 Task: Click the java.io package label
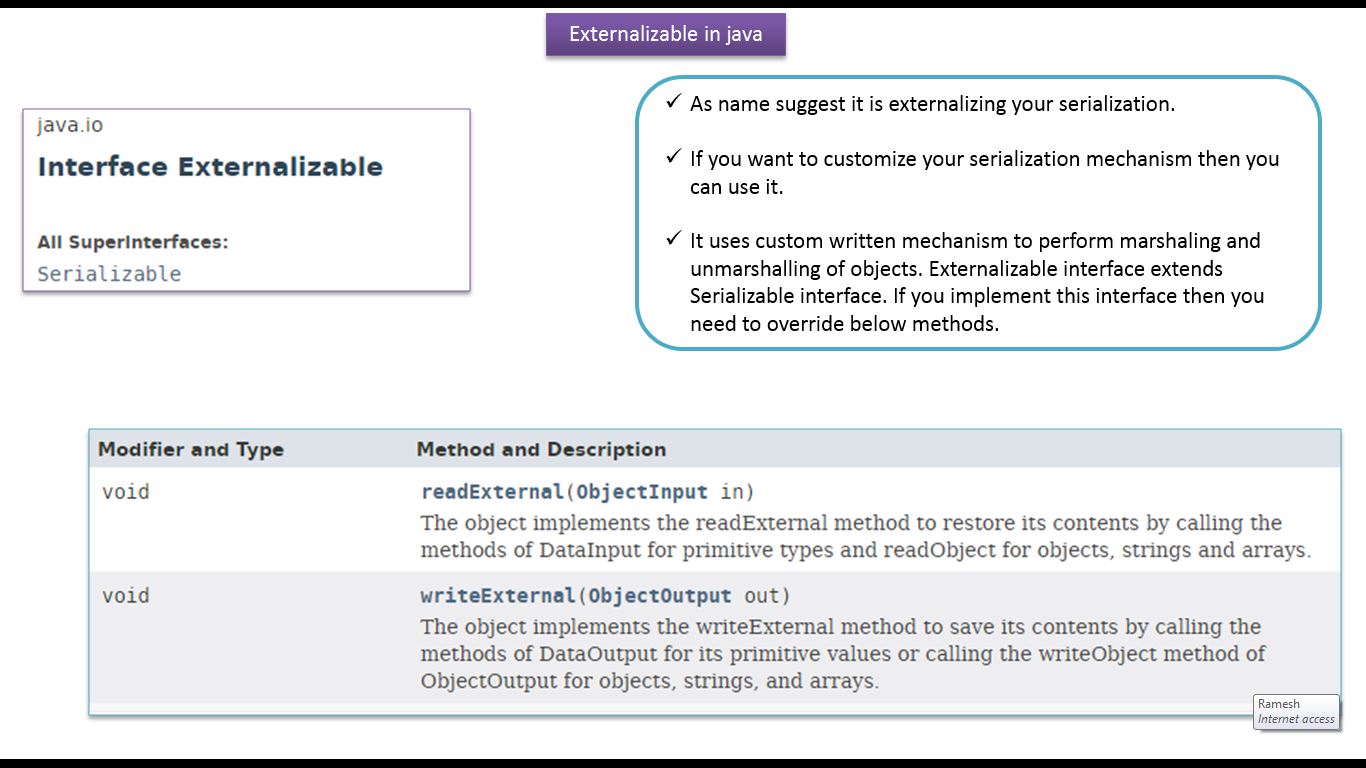70,126
